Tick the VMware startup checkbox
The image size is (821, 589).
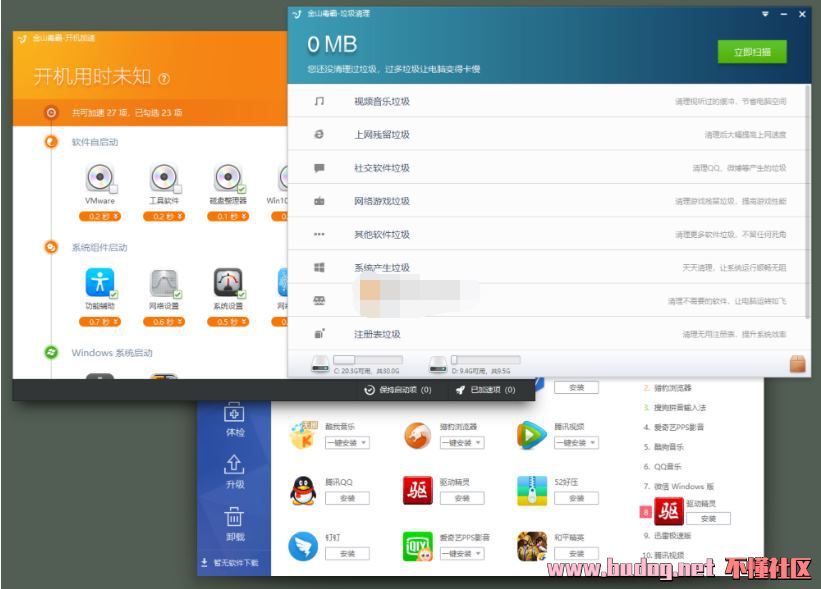tap(114, 189)
